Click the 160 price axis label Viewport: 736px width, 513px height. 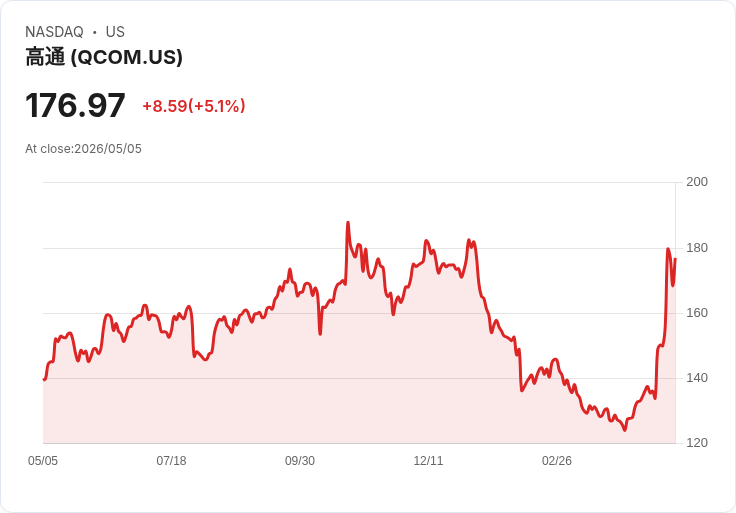pos(697,313)
